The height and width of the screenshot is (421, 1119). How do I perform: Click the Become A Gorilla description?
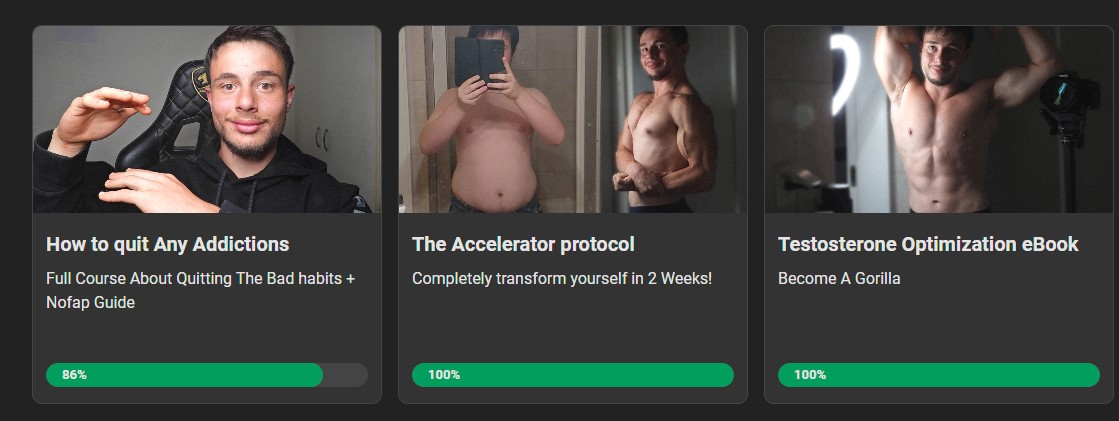click(839, 278)
